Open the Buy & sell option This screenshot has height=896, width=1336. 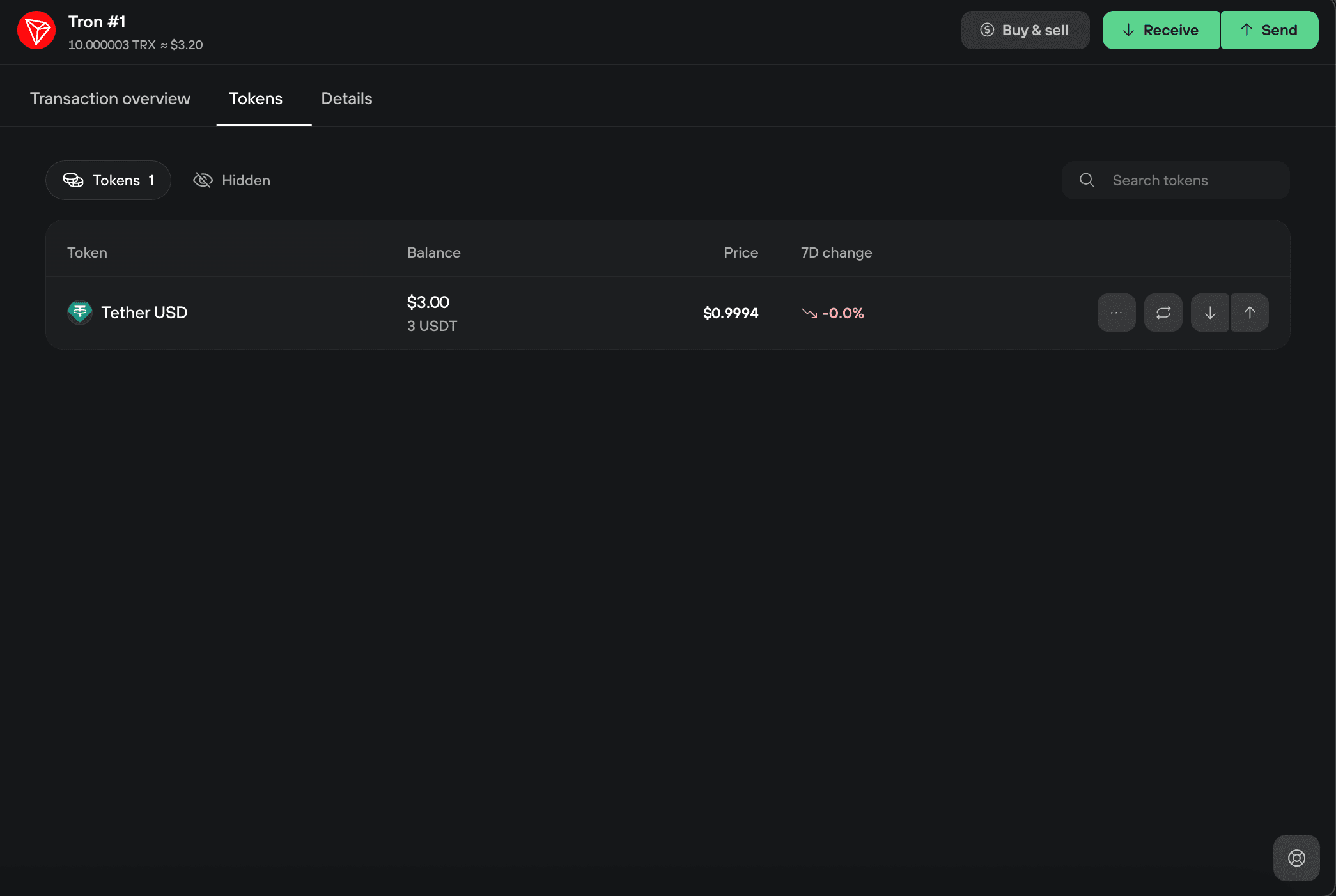pyautogui.click(x=1025, y=30)
